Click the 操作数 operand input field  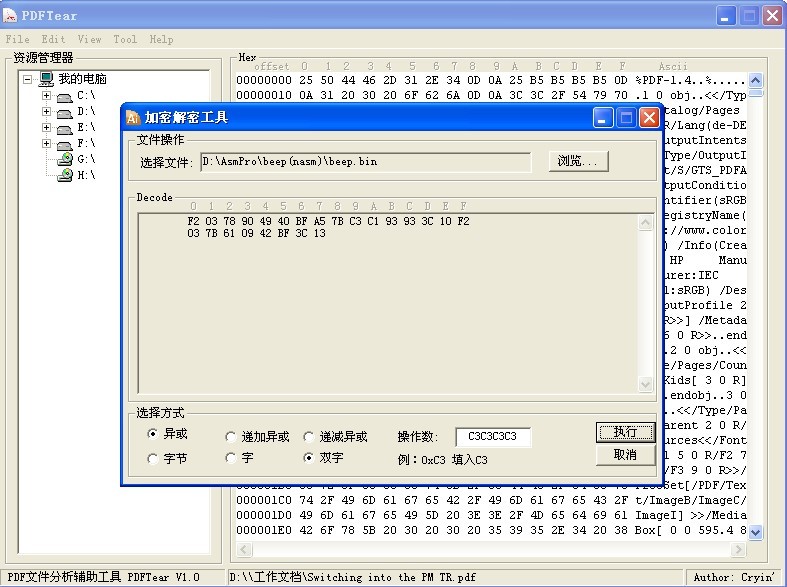click(x=492, y=437)
